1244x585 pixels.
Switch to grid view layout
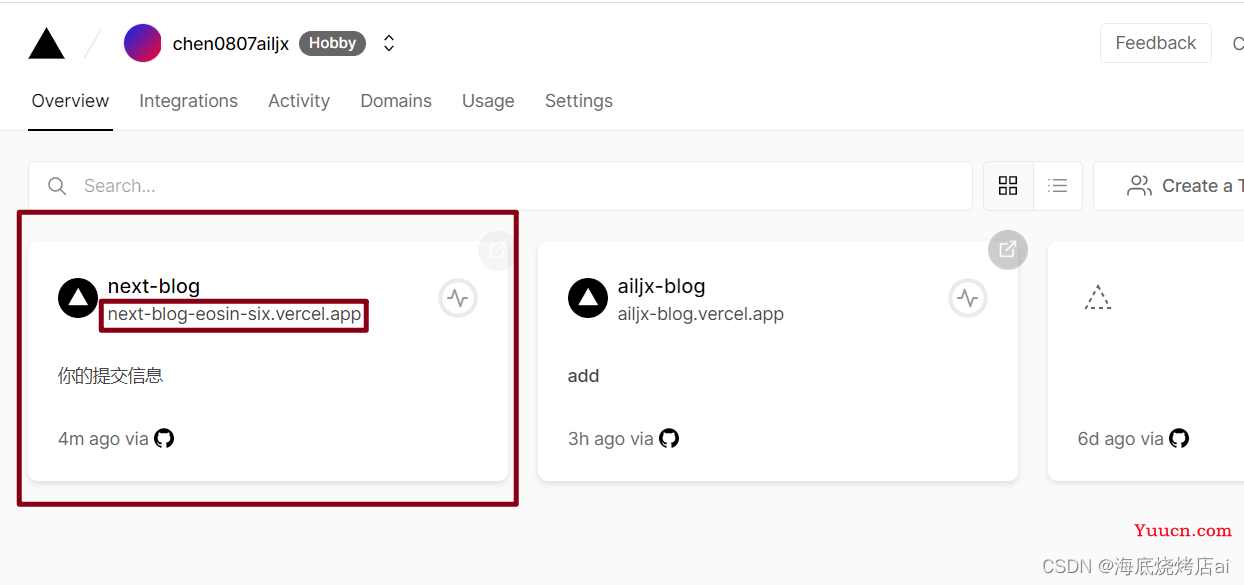[1008, 186]
